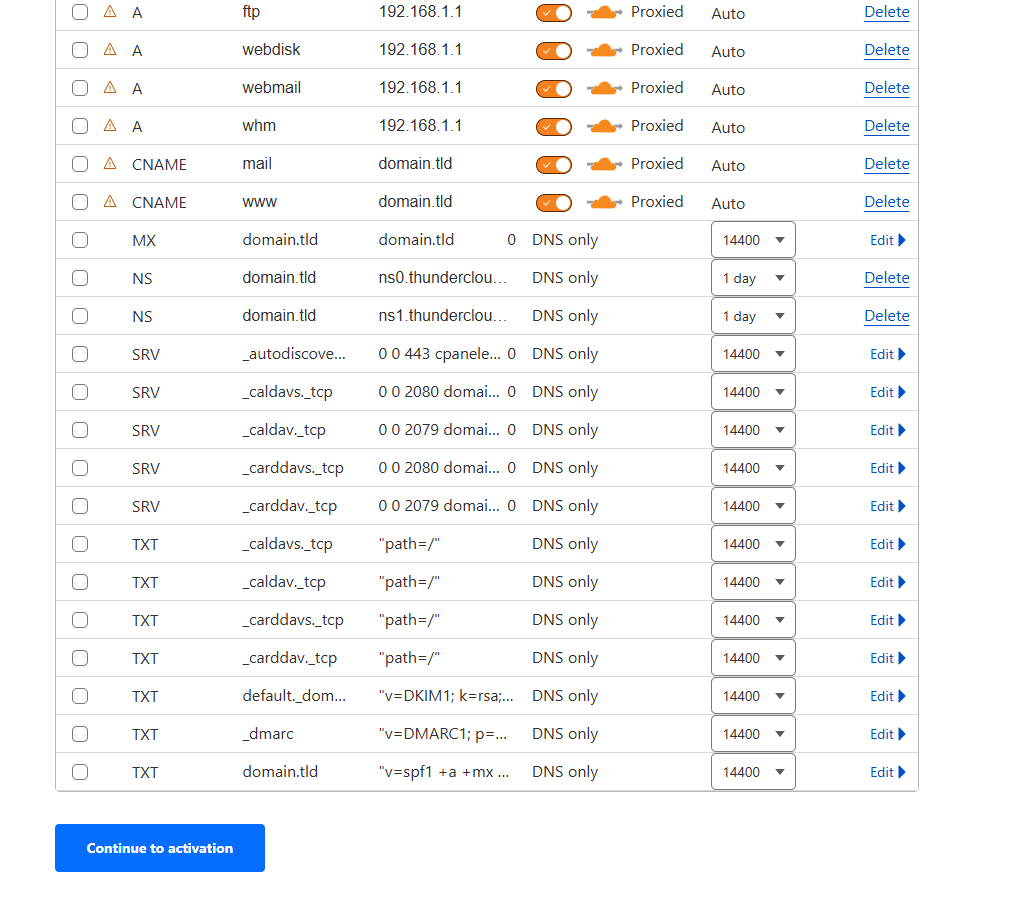Switch off proxy for whm record
Screen dimensions: 1020x909
tap(554, 127)
